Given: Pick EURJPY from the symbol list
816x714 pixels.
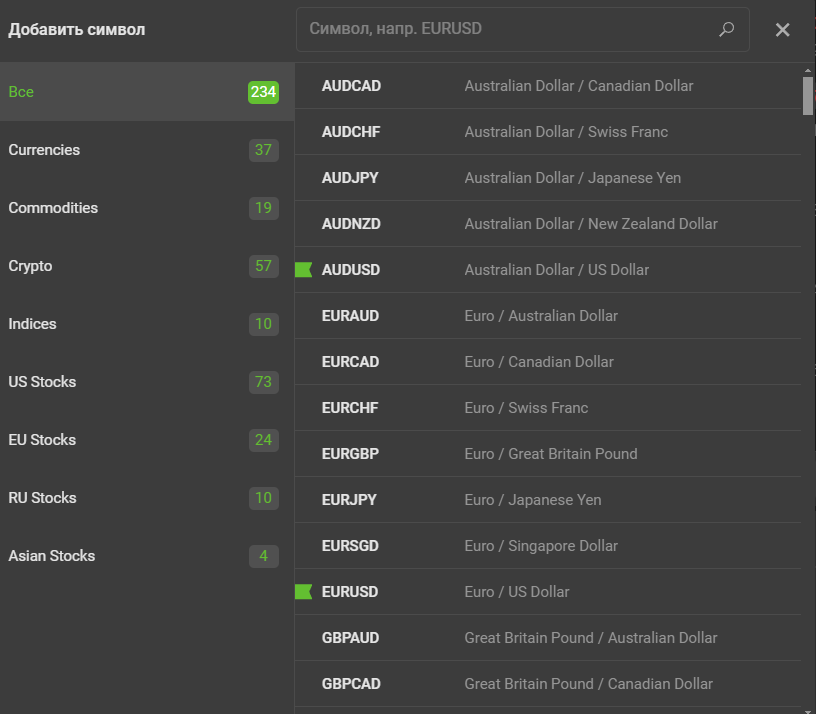Looking at the screenshot, I should click(x=546, y=500).
